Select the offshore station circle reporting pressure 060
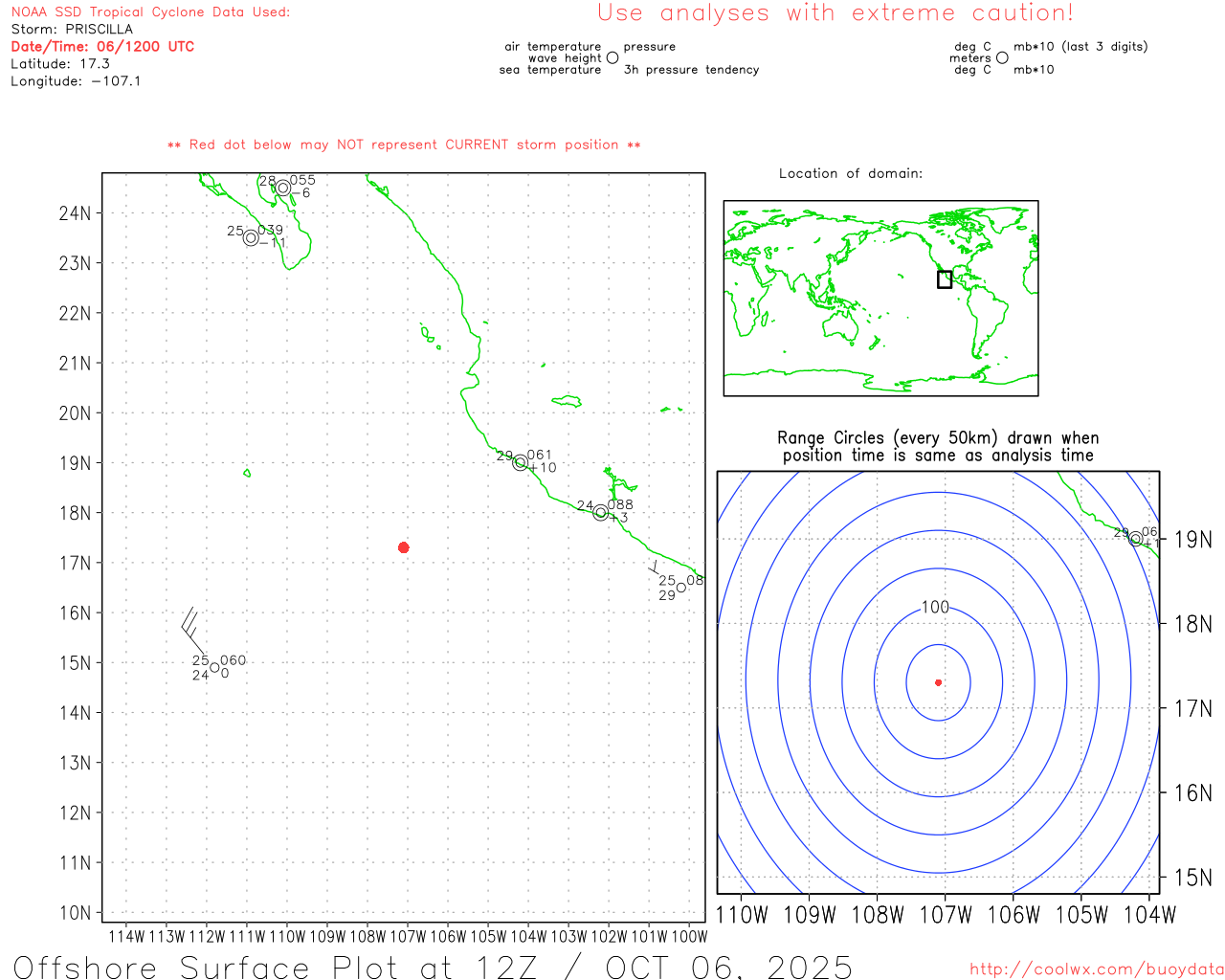 point(214,667)
